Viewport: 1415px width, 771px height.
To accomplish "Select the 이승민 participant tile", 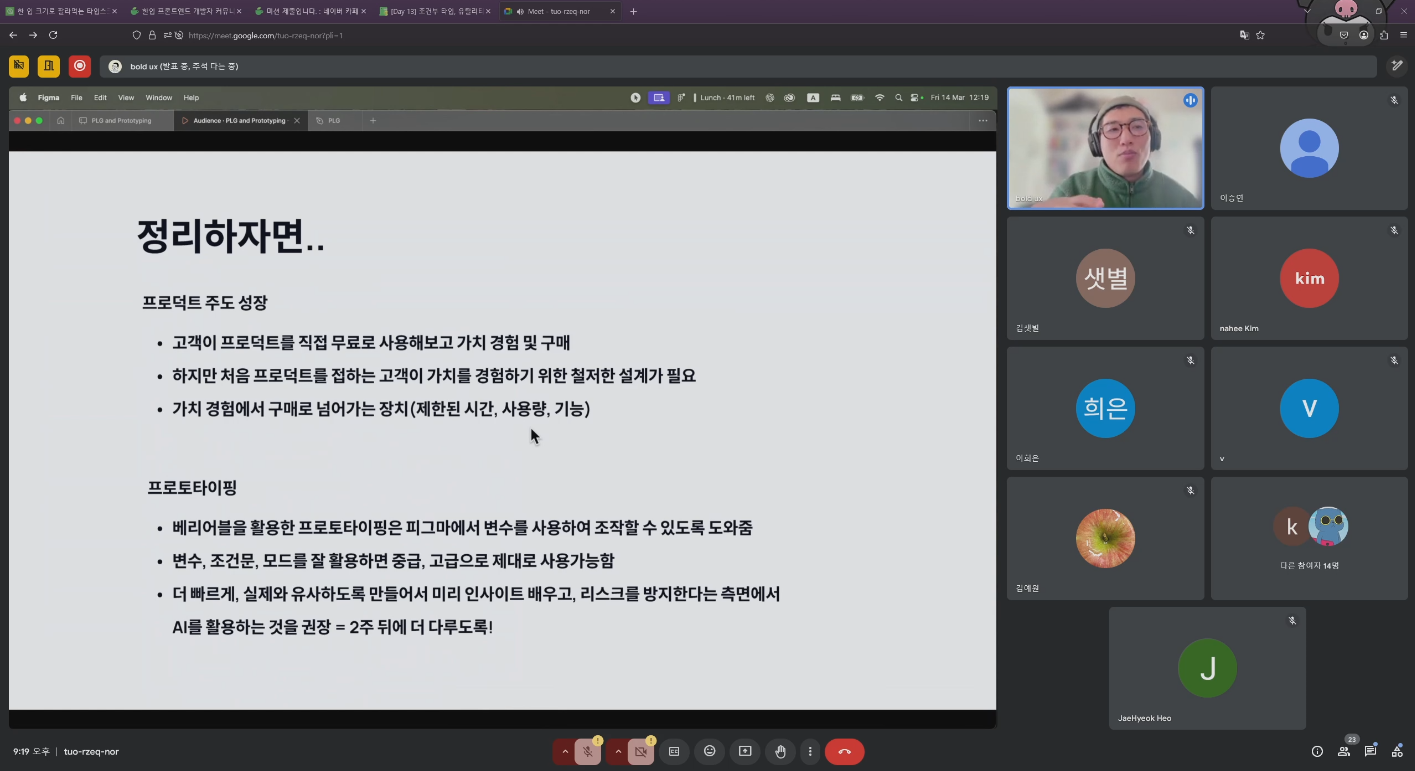I will 1309,148.
